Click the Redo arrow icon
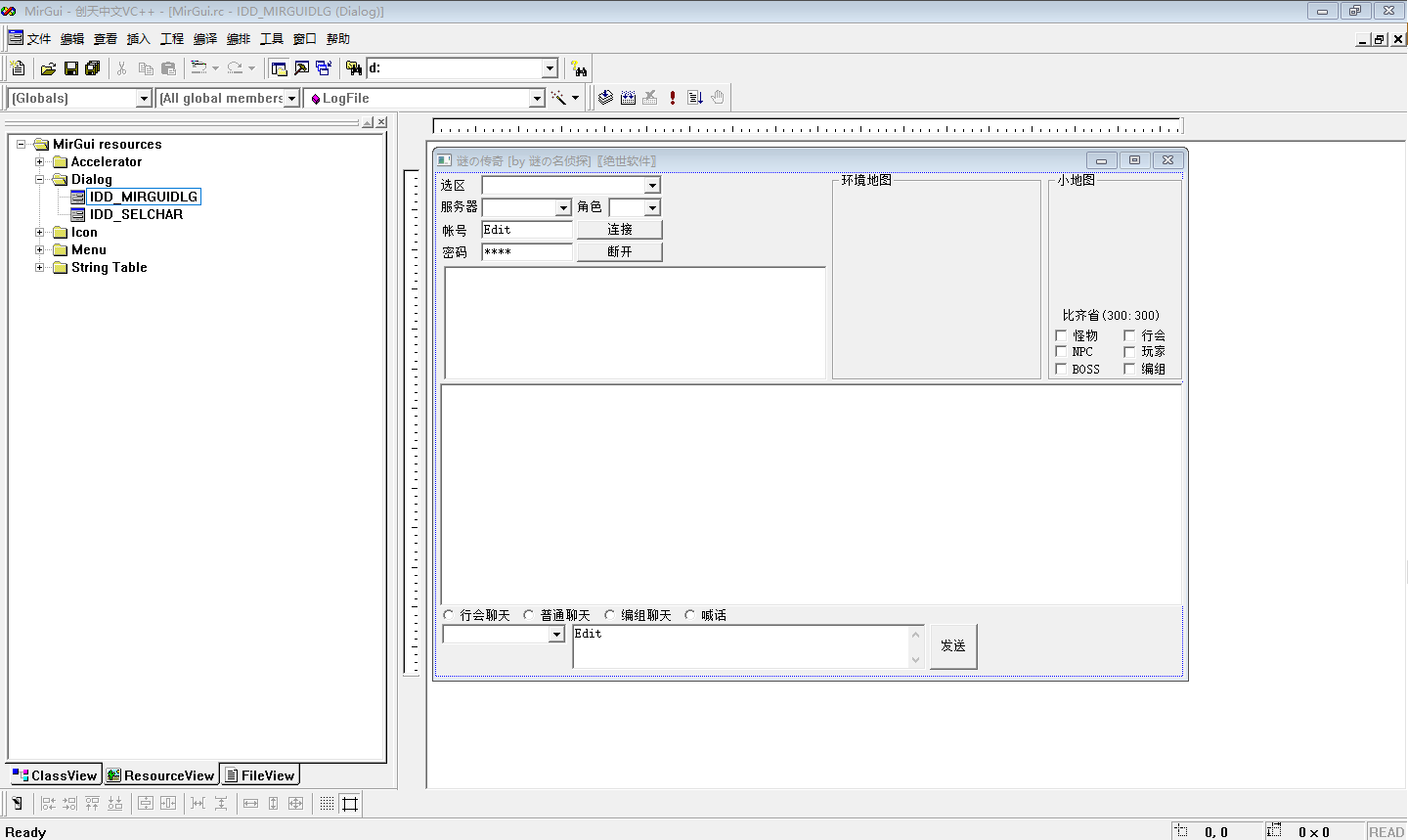The height and width of the screenshot is (840, 1408). pyautogui.click(x=235, y=68)
